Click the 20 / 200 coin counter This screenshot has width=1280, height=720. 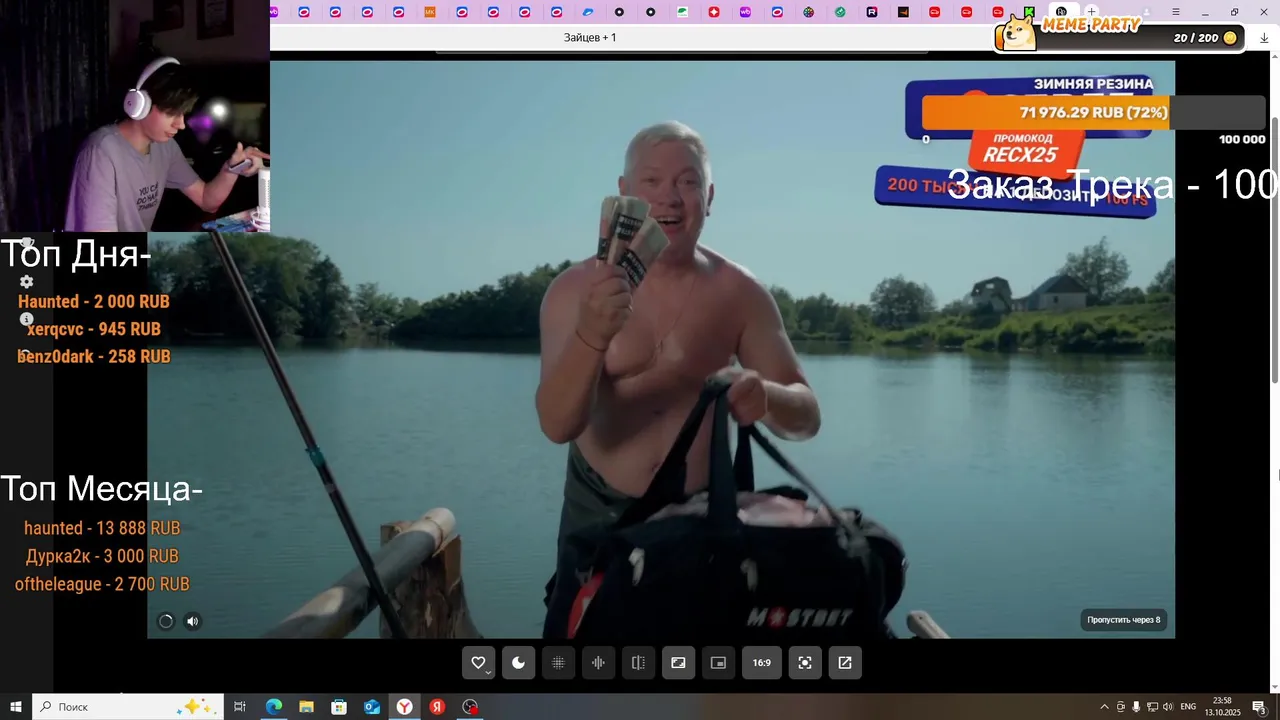point(1205,38)
